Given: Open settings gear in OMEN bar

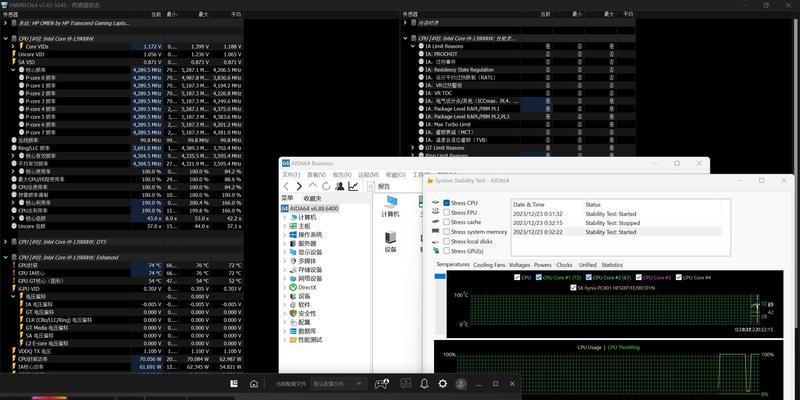Looking at the screenshot, I should click(443, 384).
